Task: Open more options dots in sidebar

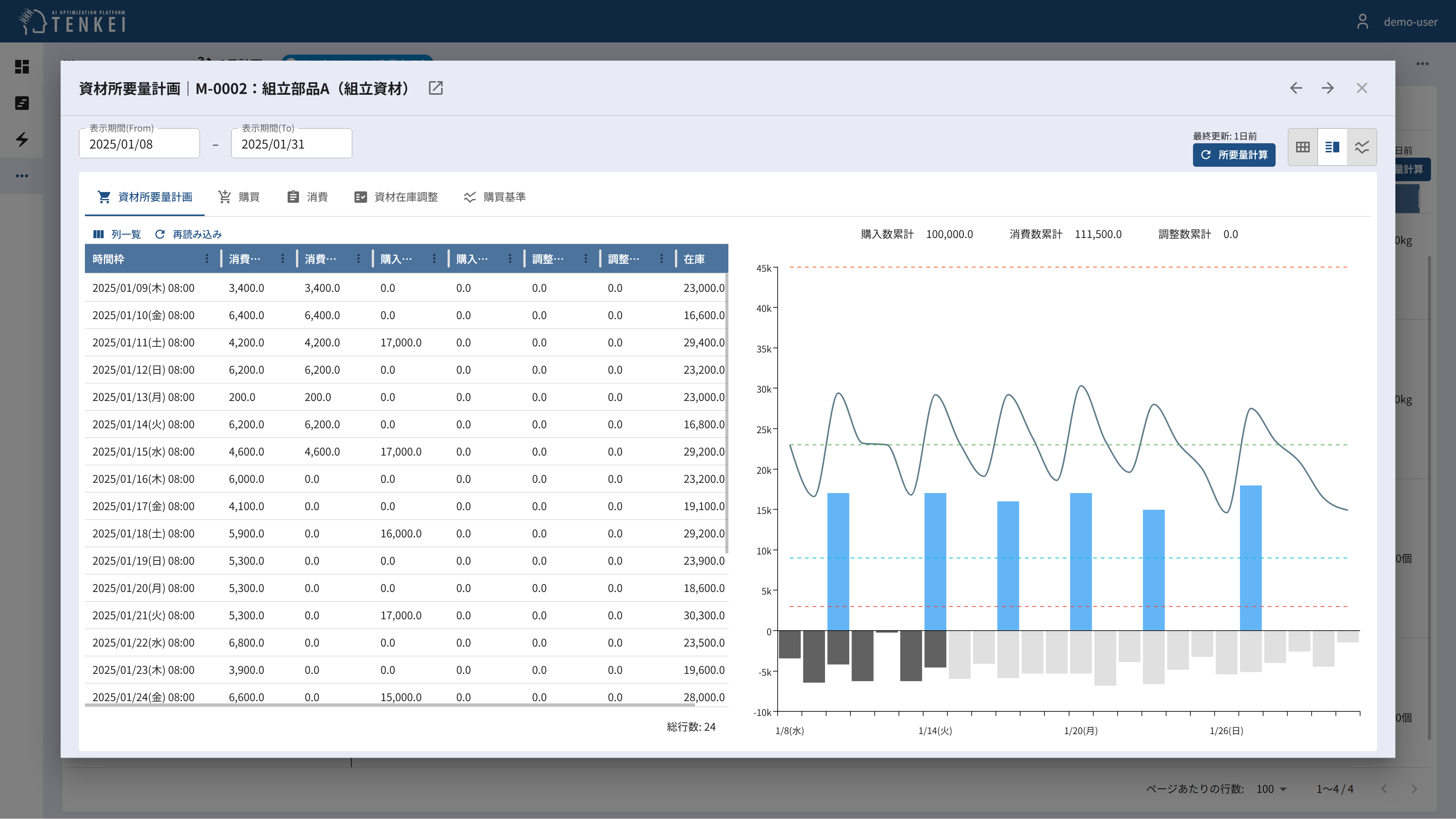Action: pos(22,176)
